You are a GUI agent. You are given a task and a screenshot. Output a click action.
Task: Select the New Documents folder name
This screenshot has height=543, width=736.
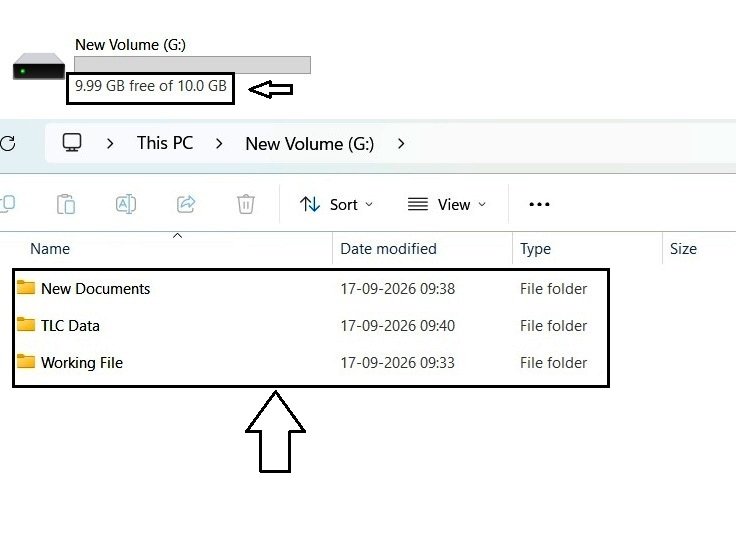click(96, 289)
